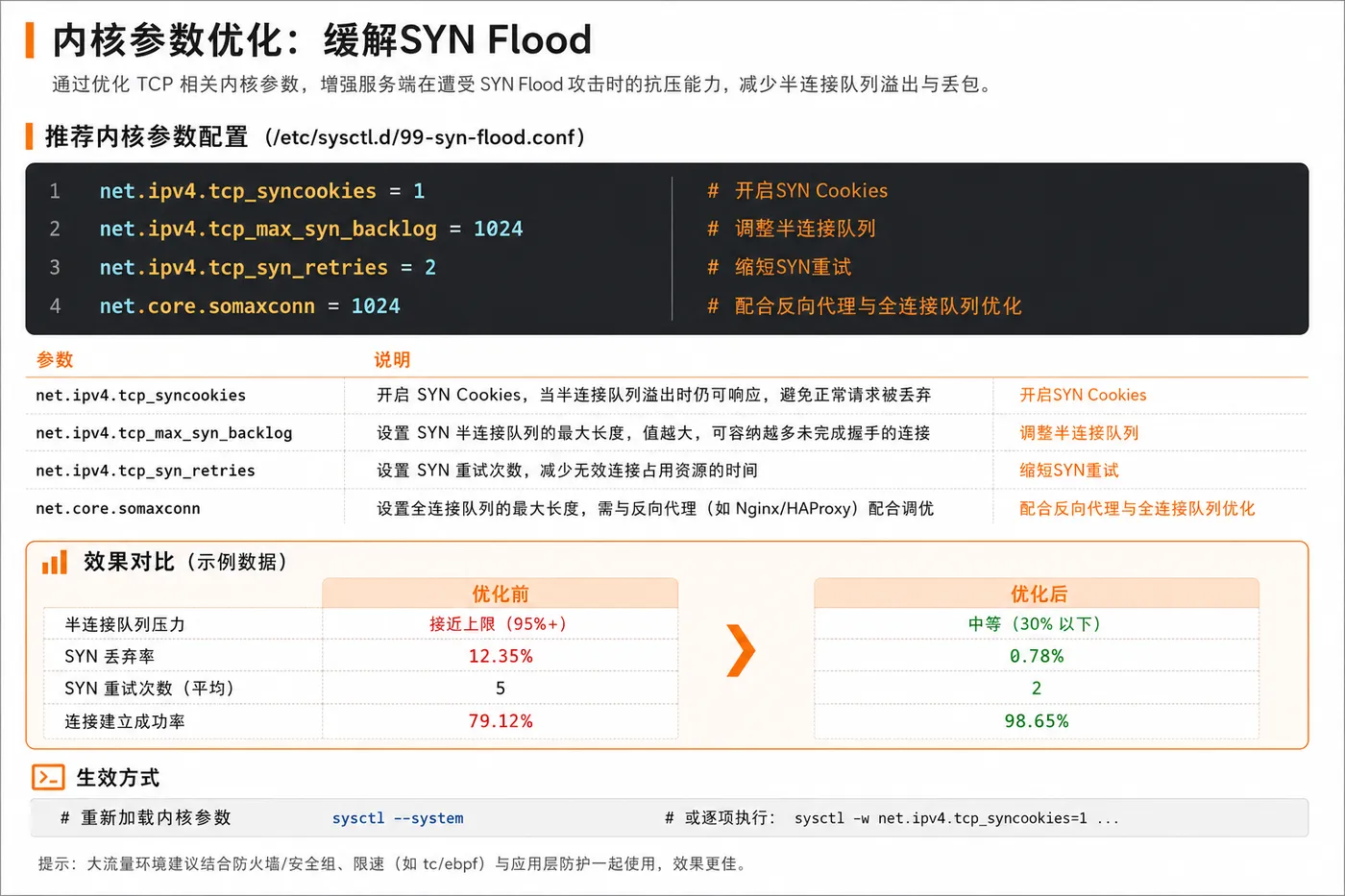
Task: Click table cell net.ipv4.tcp_max_syn_backlog
Action: (x=164, y=432)
